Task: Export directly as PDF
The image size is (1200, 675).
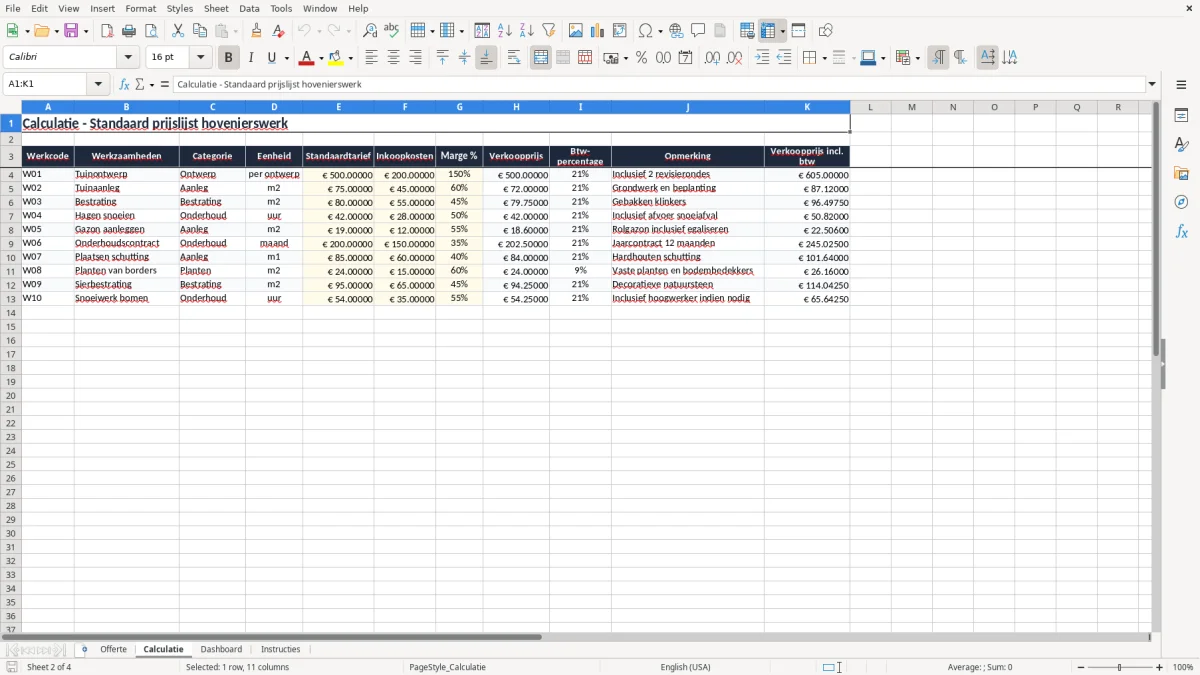Action: [x=107, y=31]
